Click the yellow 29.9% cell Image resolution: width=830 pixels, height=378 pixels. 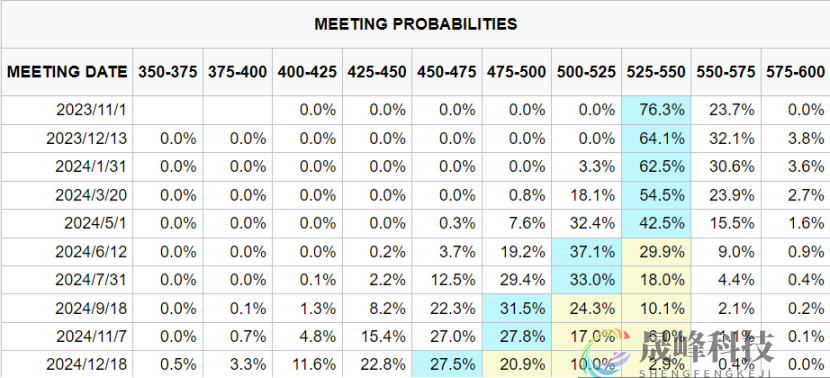656,251
